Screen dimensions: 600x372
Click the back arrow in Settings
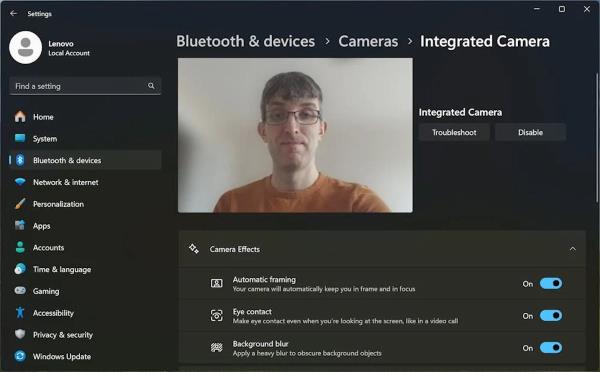14,13
